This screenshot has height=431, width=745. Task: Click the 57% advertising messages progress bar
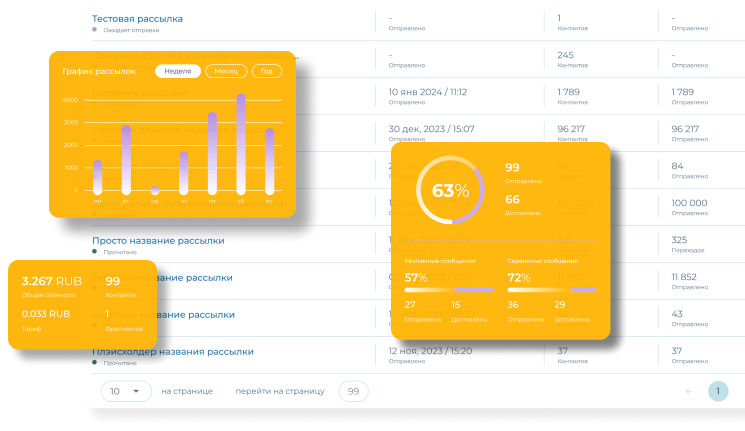(448, 290)
